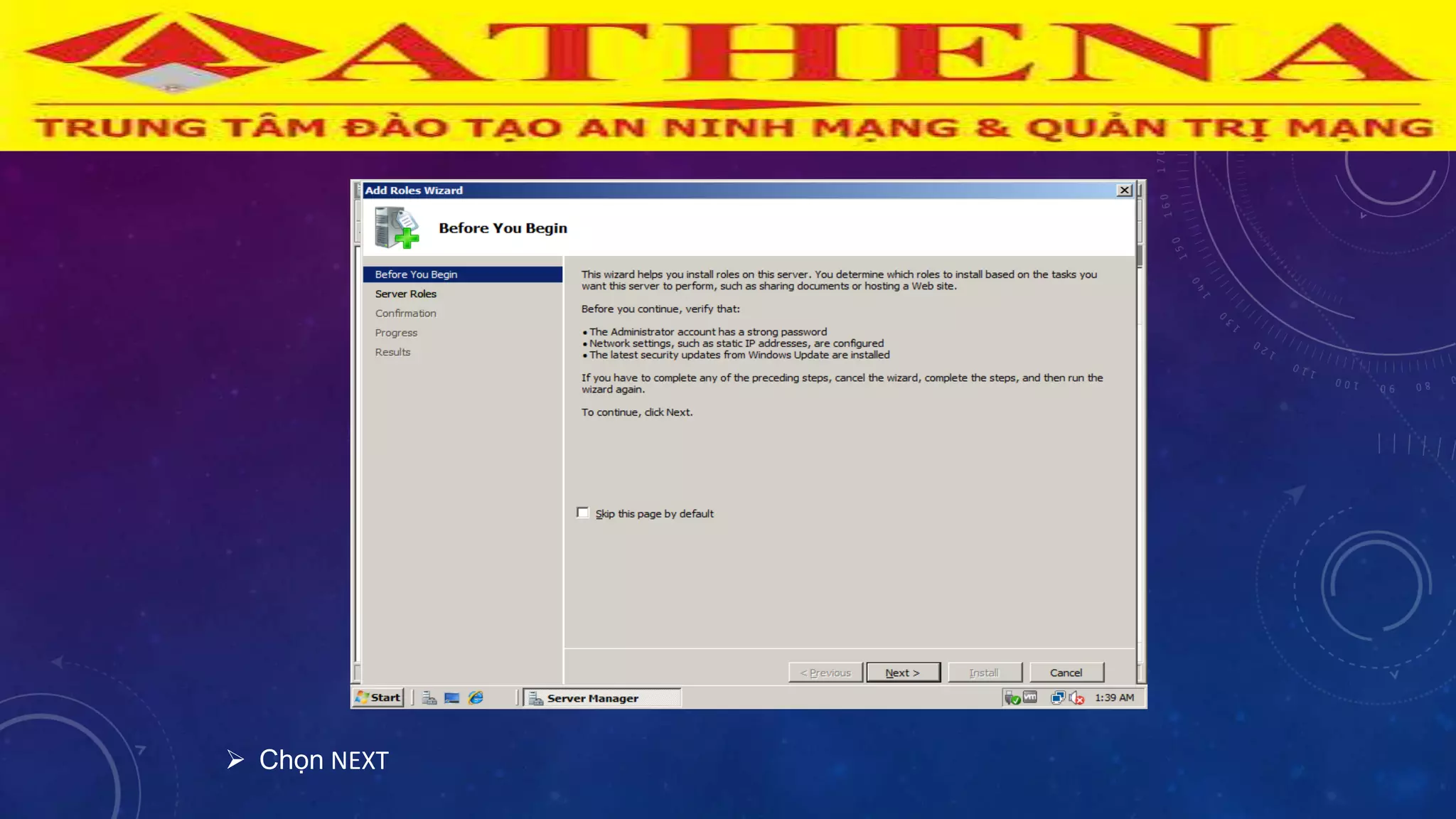This screenshot has width=1456, height=819.
Task: Click the safely remove hardware tray icon
Action: coord(1012,698)
